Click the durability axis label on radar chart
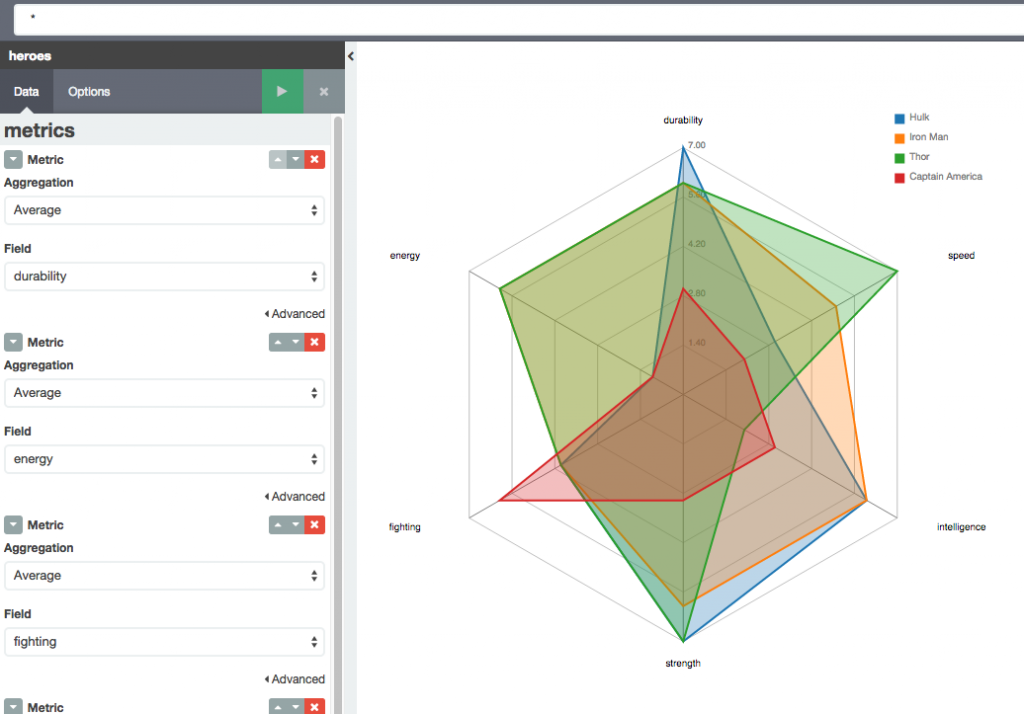Image resolution: width=1024 pixels, height=714 pixels. point(683,120)
